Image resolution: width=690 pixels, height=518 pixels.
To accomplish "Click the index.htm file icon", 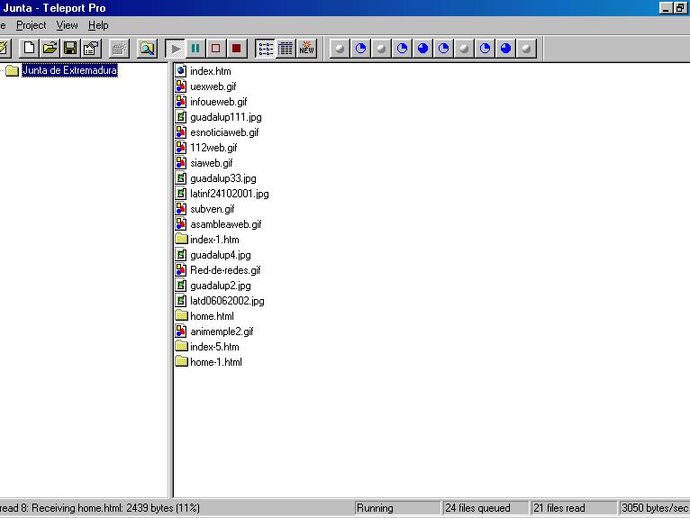I will tap(181, 71).
